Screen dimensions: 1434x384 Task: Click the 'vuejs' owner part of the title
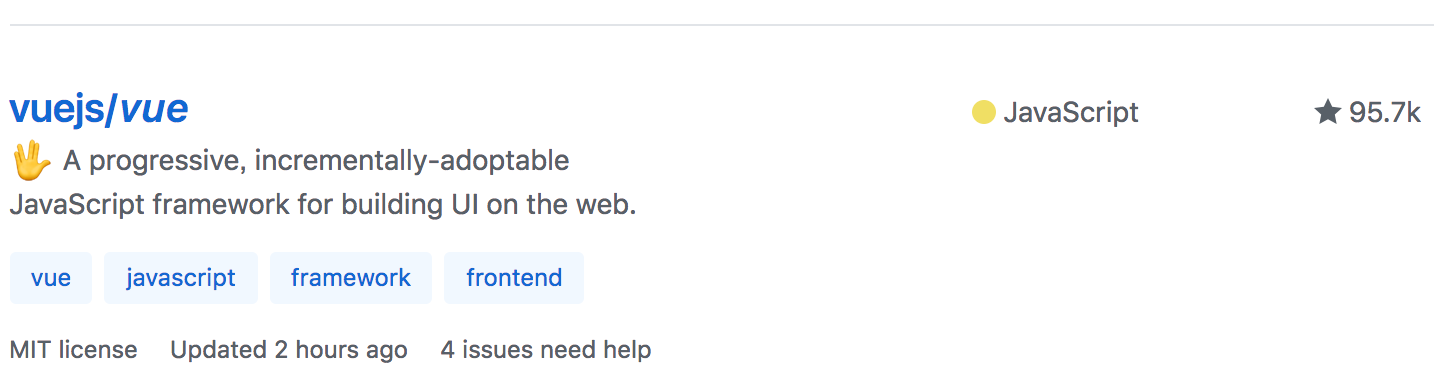tap(57, 109)
